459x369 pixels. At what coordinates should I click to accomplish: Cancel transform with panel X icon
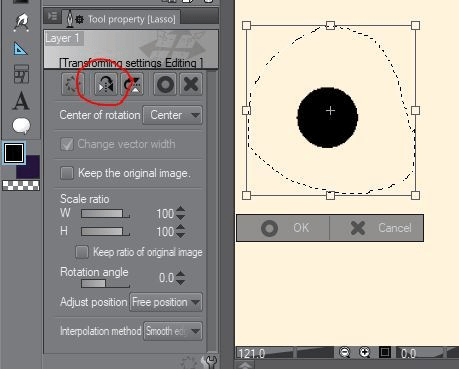[191, 84]
